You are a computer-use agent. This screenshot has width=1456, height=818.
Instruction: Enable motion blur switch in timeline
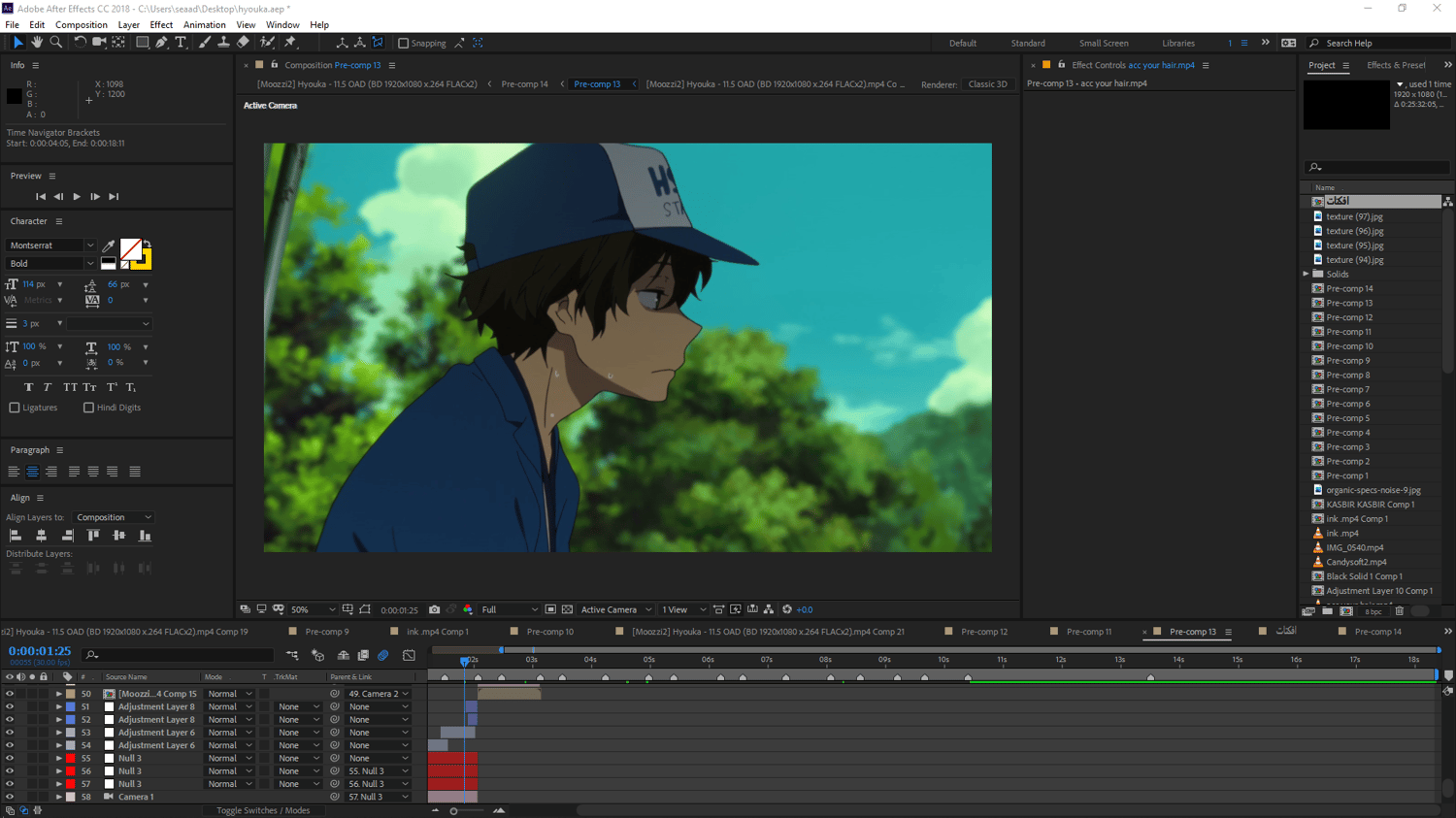coord(383,656)
